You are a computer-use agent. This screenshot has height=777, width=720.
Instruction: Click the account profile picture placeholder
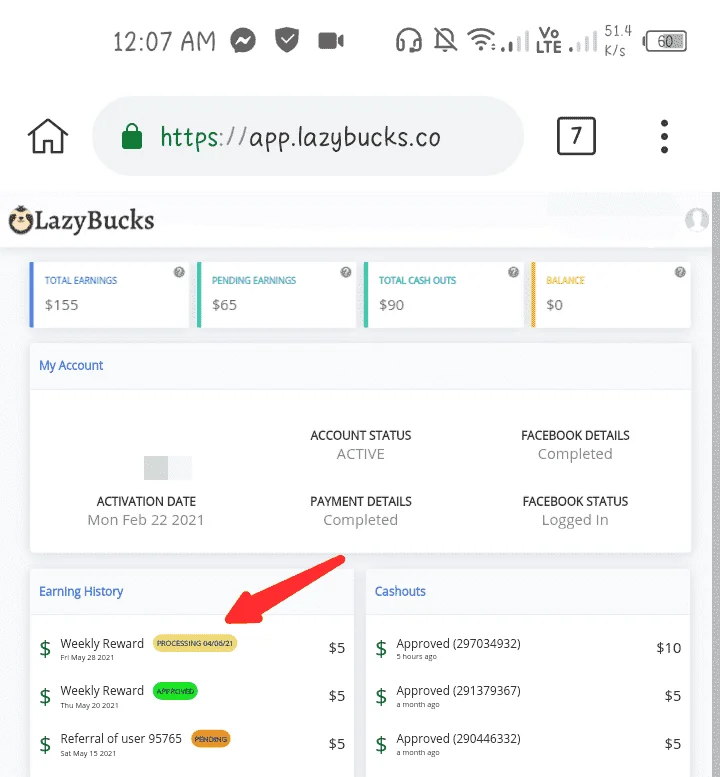[x=167, y=468]
